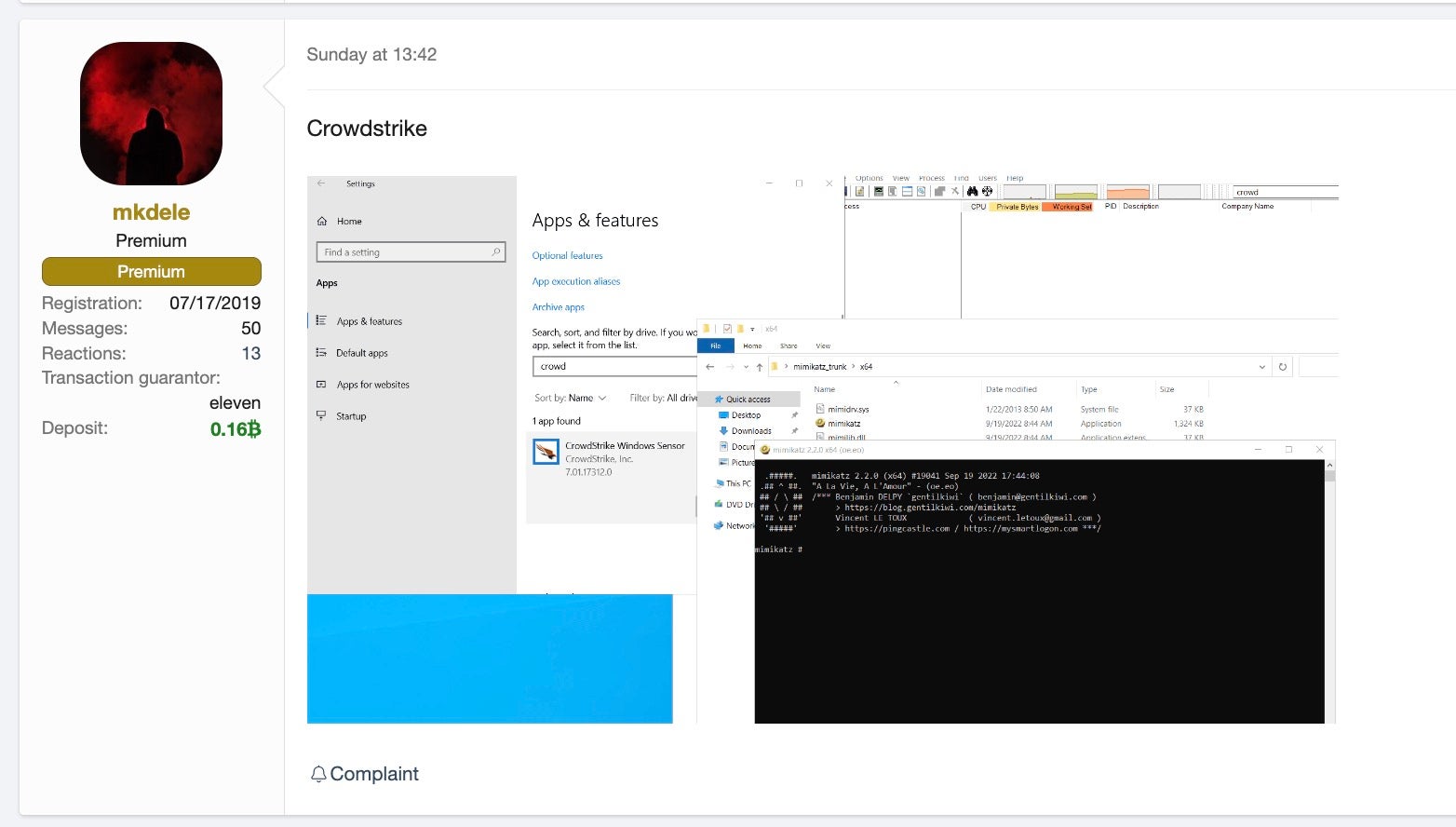Click mkdele's red hooded avatar
The width and height of the screenshot is (1456, 827).
tap(151, 114)
